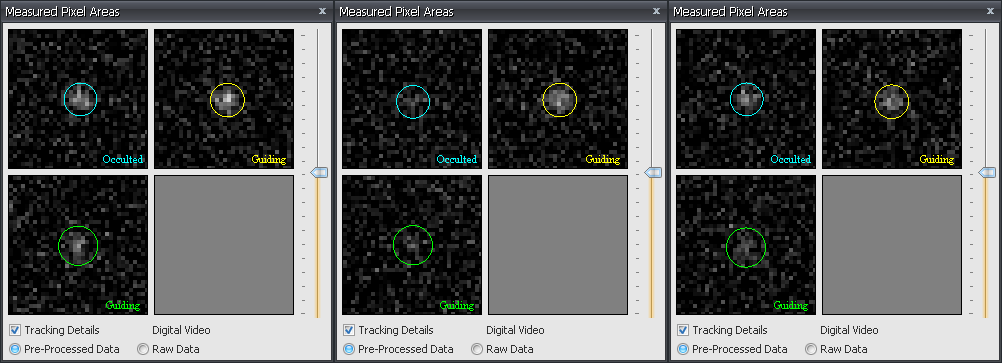The width and height of the screenshot is (1002, 363).
Task: Switch to Raw Data in right panel
Action: [x=812, y=349]
